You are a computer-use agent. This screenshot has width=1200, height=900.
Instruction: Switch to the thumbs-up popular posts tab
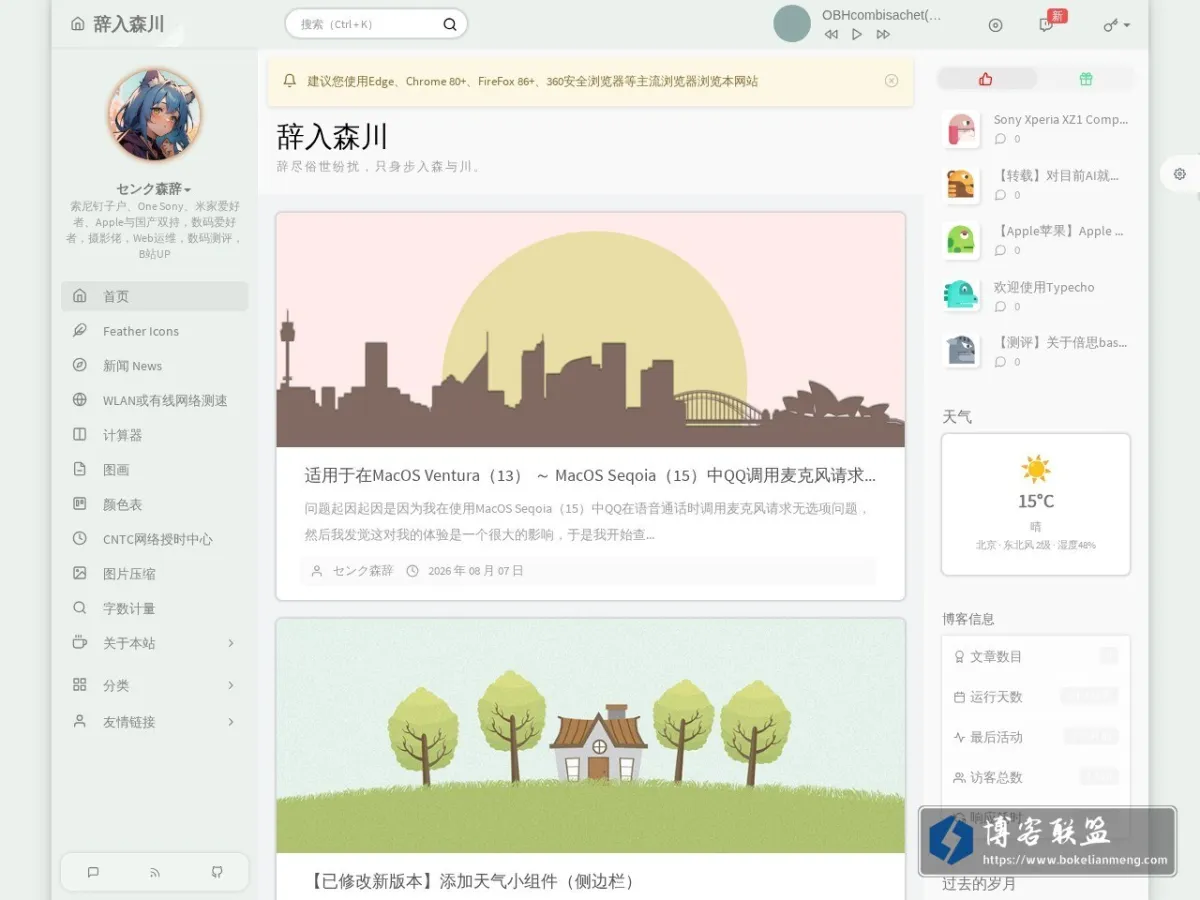986,79
